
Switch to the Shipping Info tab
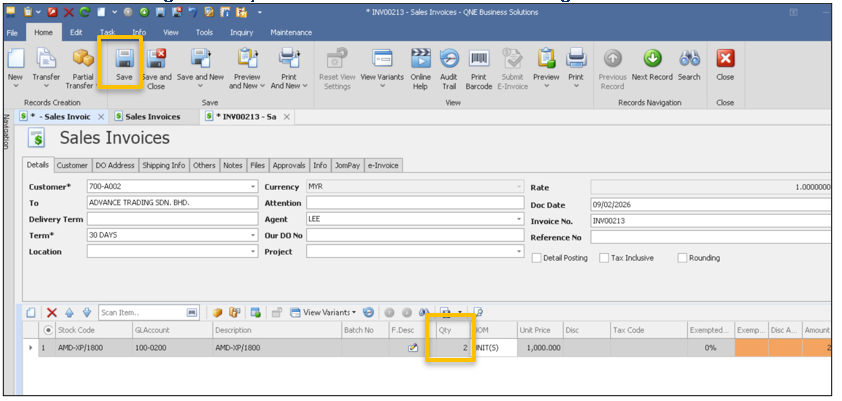coord(163,165)
